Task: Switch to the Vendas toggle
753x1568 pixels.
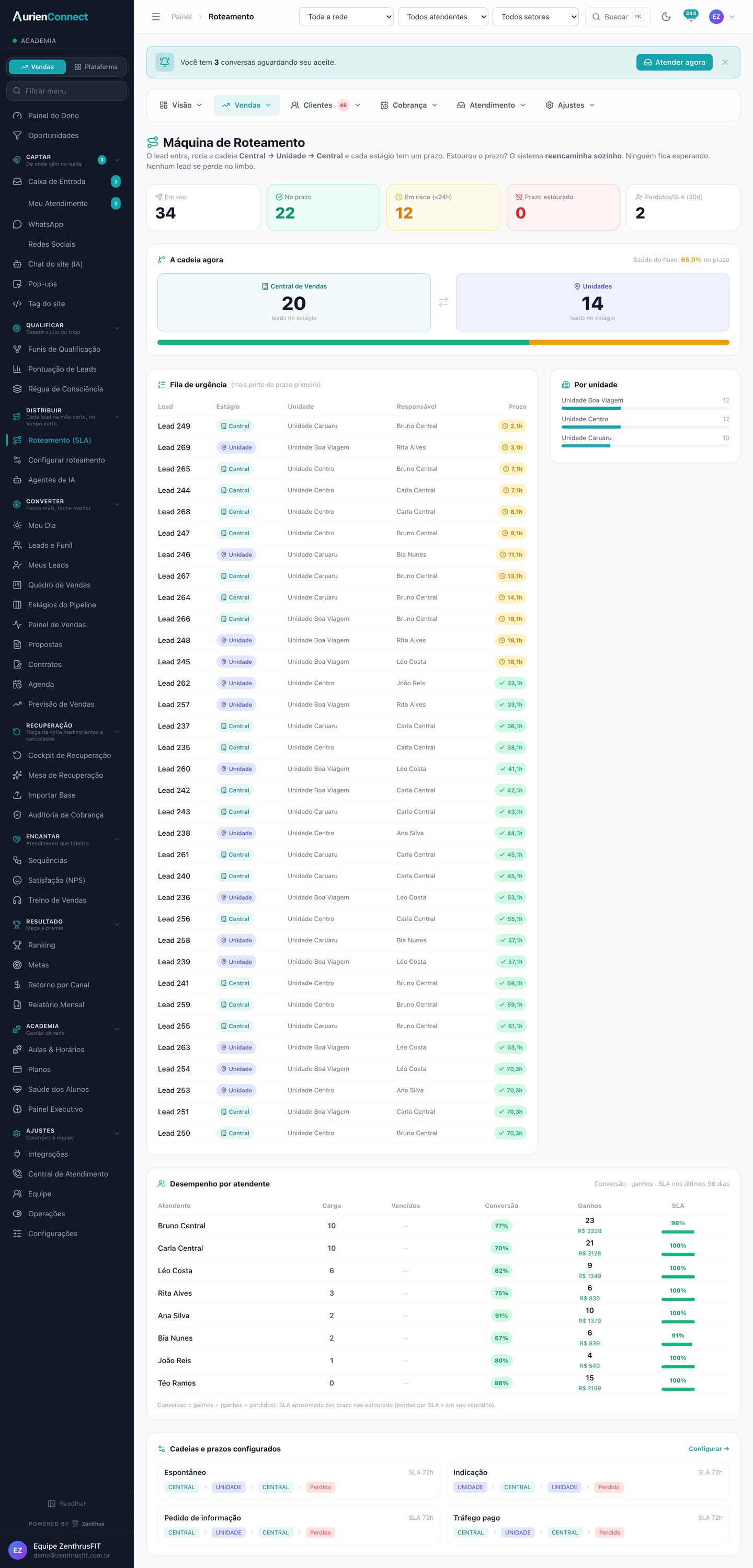Action: point(37,67)
